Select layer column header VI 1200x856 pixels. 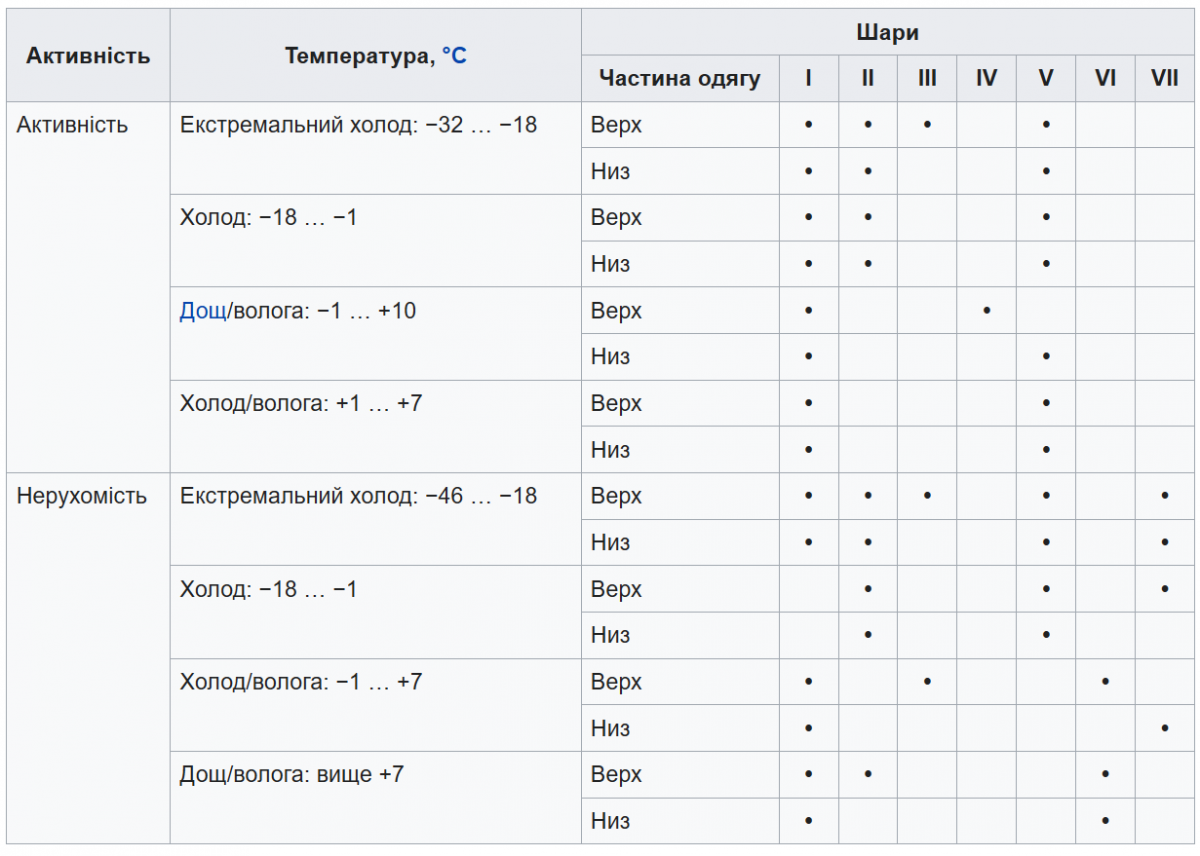point(1105,78)
